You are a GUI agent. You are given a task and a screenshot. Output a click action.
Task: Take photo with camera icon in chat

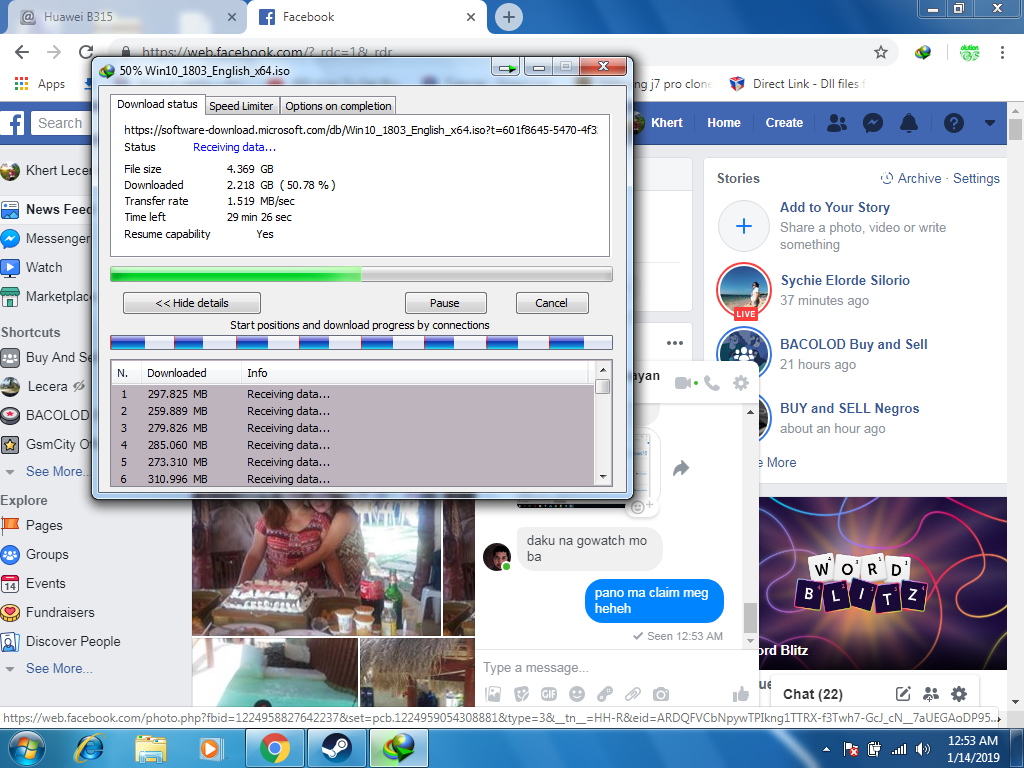pos(661,694)
